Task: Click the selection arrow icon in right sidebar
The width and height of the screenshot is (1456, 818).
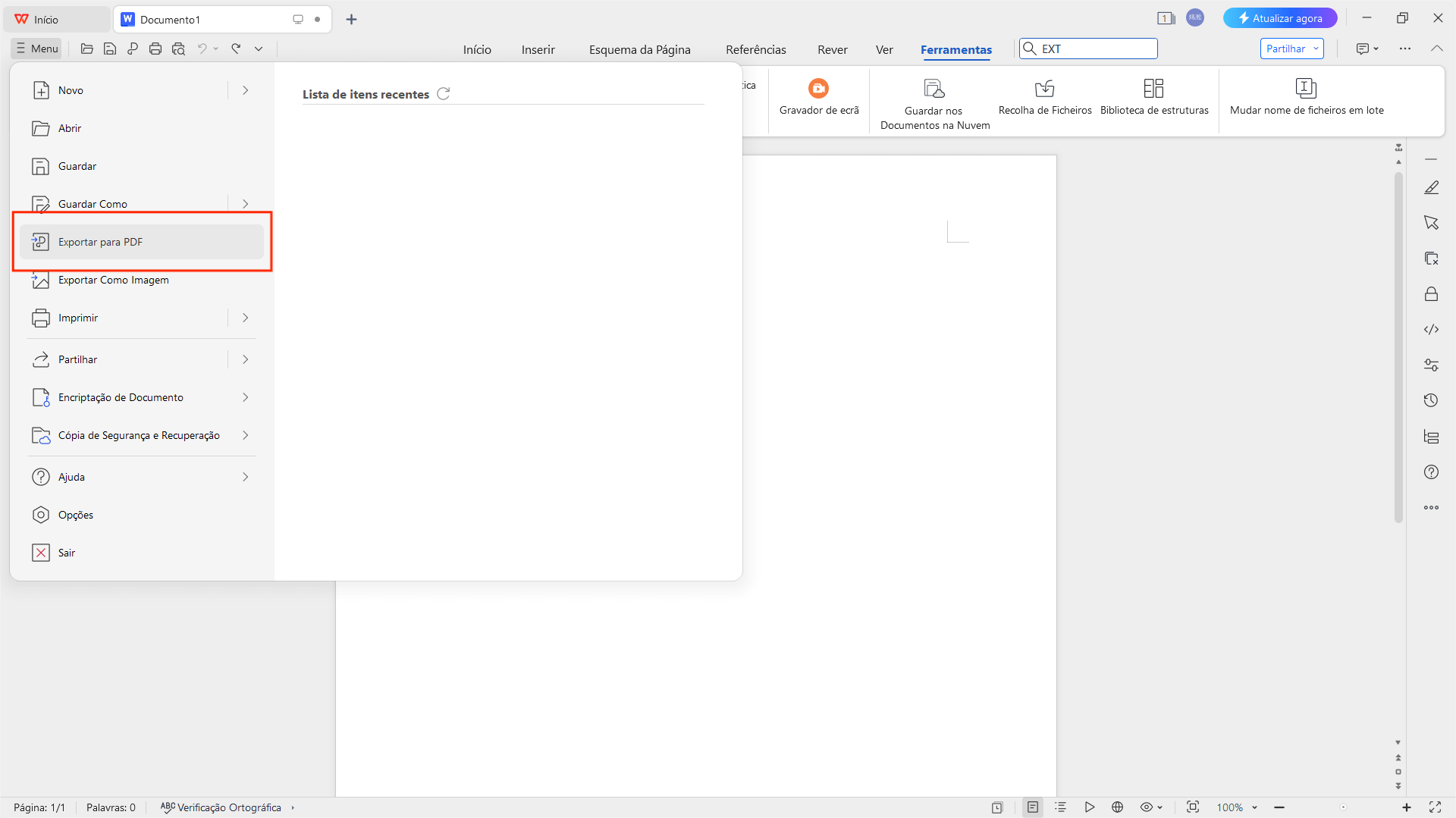Action: [1431, 223]
